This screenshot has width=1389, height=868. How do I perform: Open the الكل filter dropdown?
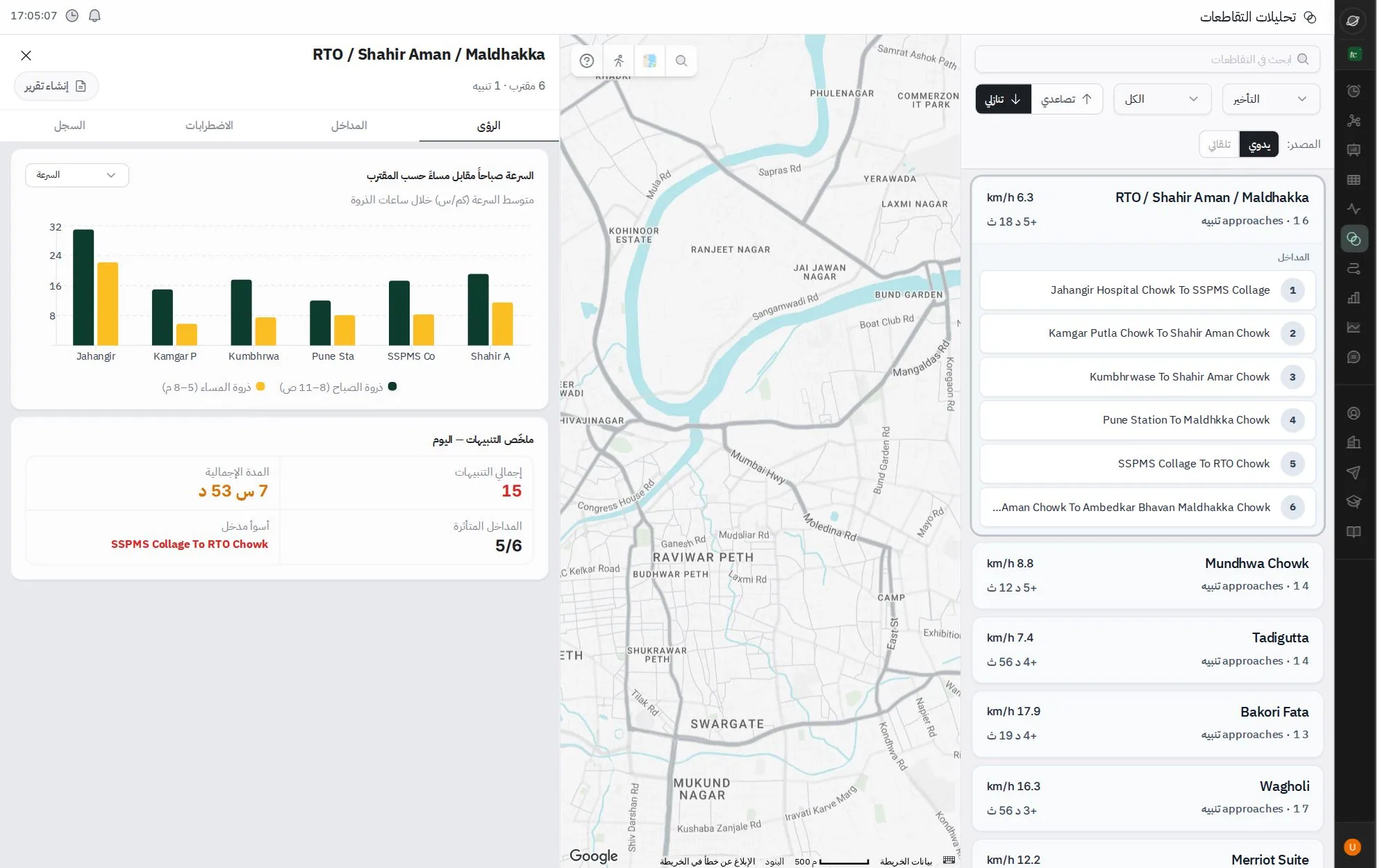click(x=1163, y=99)
